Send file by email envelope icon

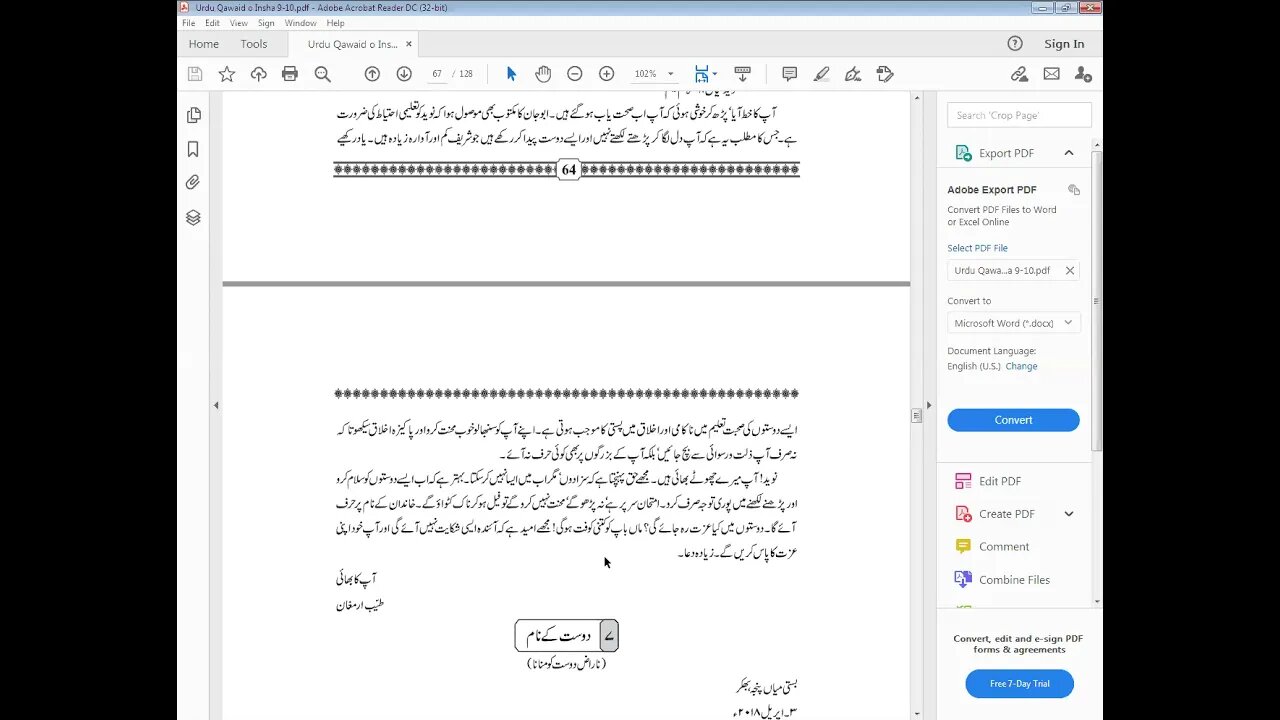tap(1051, 74)
